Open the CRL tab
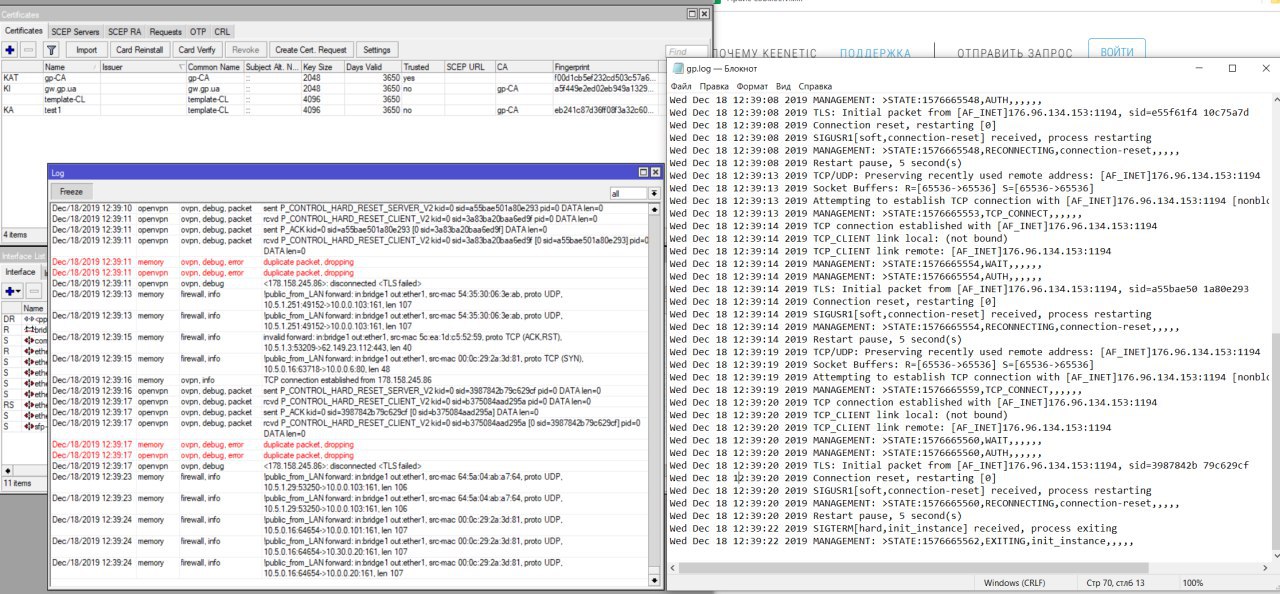This screenshot has width=1280, height=594. [x=222, y=32]
